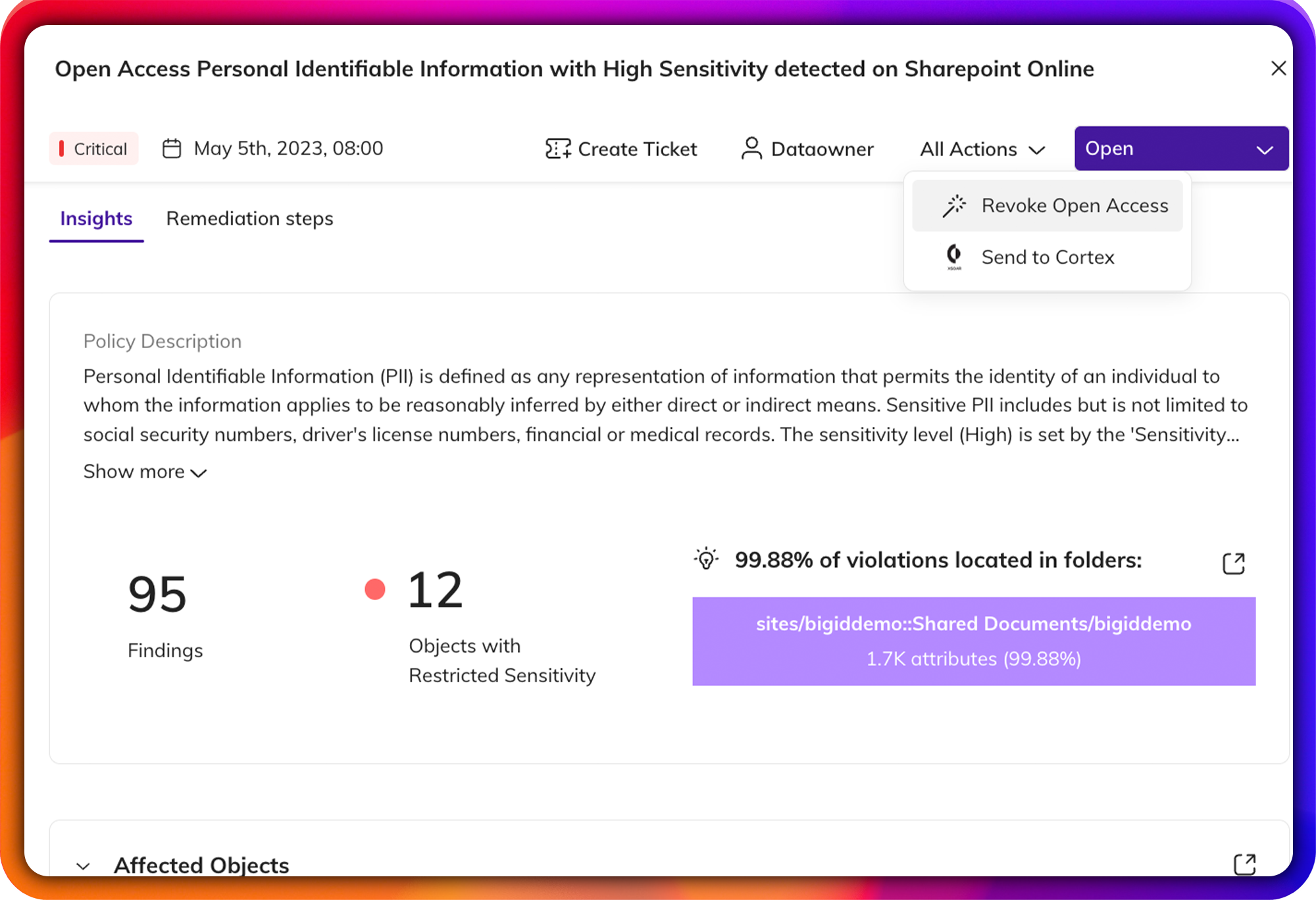Open Affected Objects in new view icon
1316x900 pixels.
(1244, 864)
